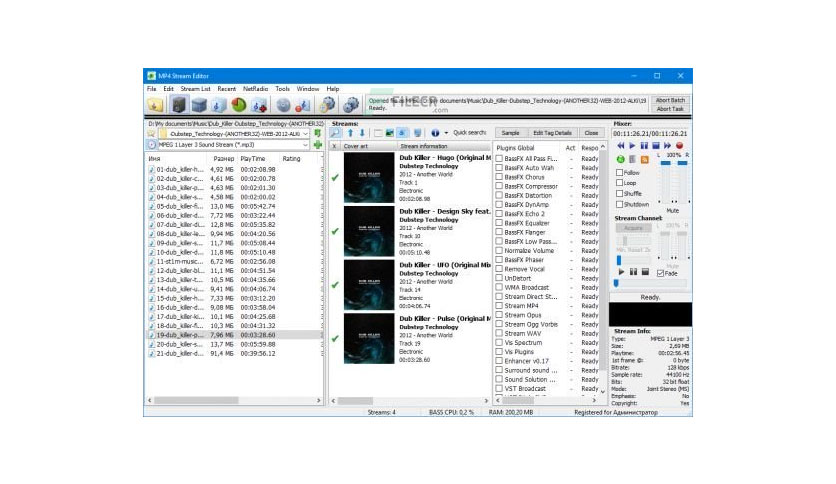Click the green arrow icon beside folder path
Screen dimensions: 836x484
point(318,133)
